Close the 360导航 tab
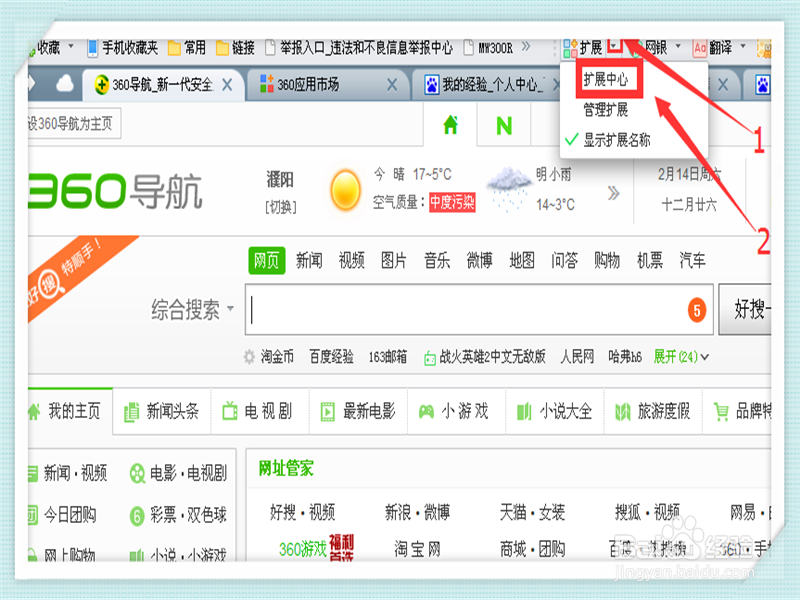 (227, 85)
